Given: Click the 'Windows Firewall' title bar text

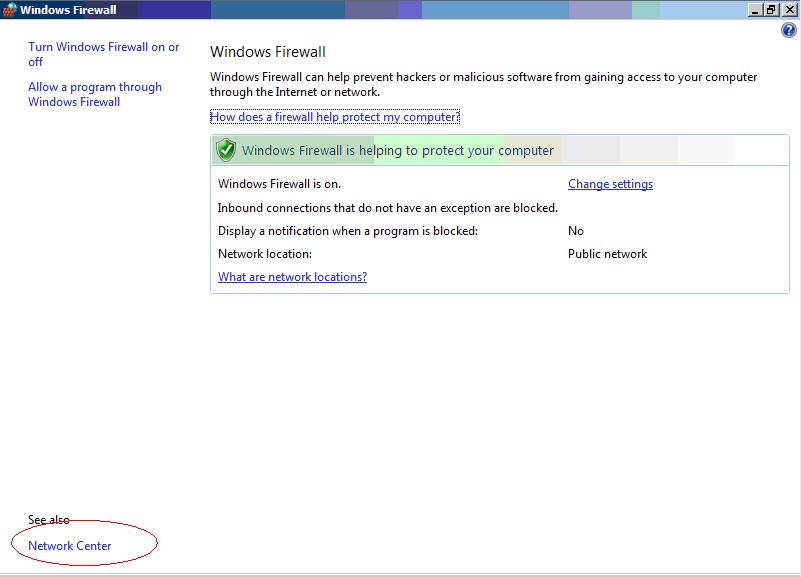Looking at the screenshot, I should point(68,10).
